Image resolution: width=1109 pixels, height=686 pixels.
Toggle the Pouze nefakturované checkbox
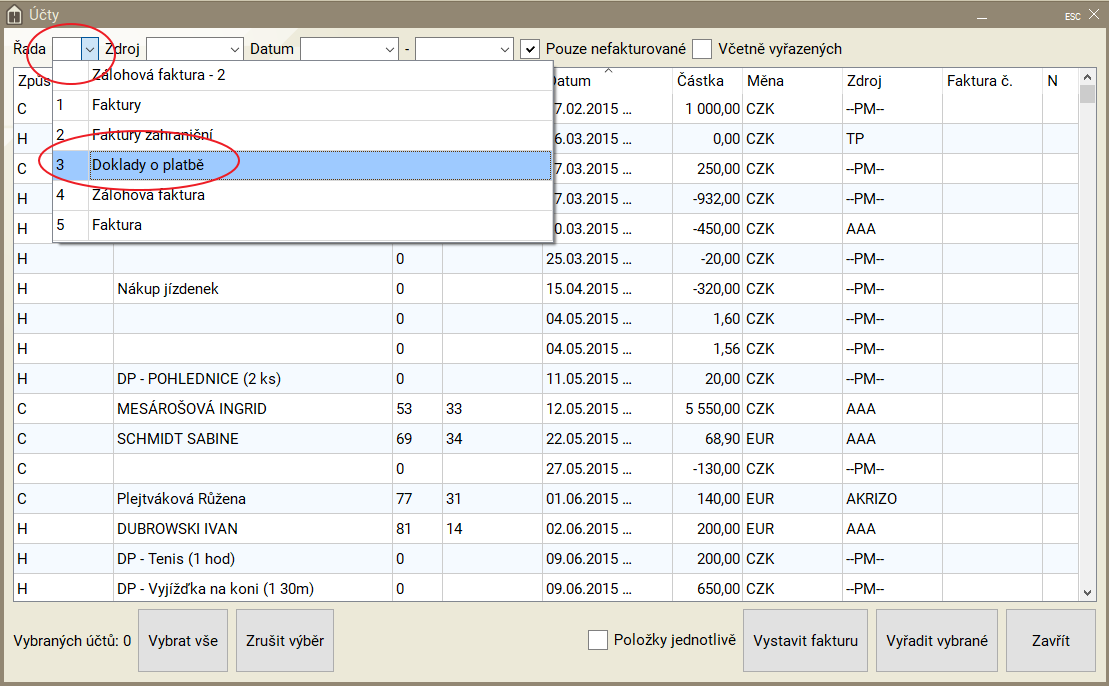coord(531,49)
